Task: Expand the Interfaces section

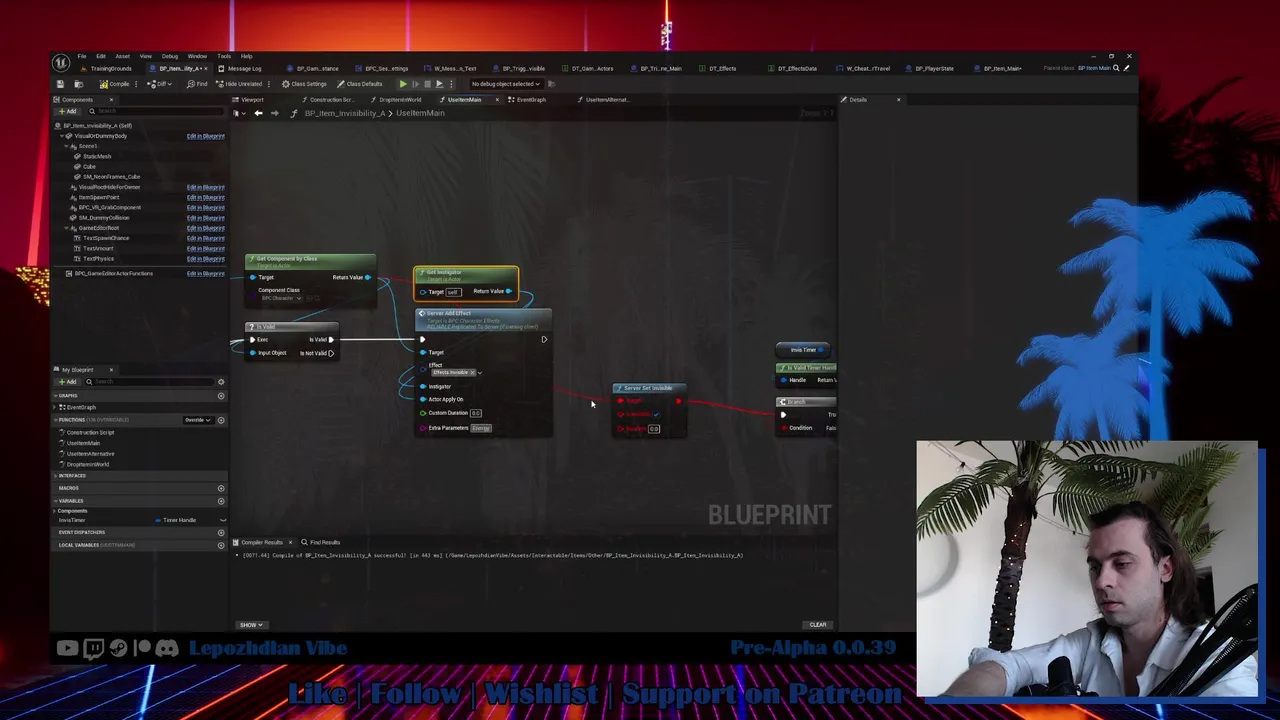Action: click(57, 476)
